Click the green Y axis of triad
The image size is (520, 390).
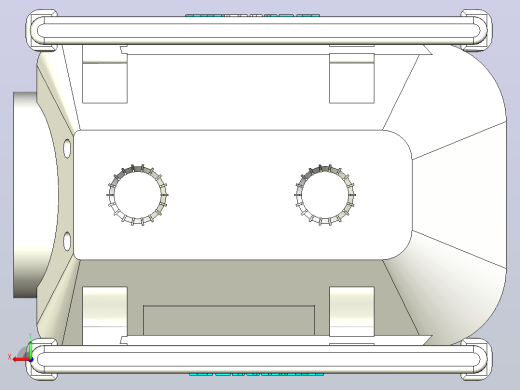[x=30, y=349]
